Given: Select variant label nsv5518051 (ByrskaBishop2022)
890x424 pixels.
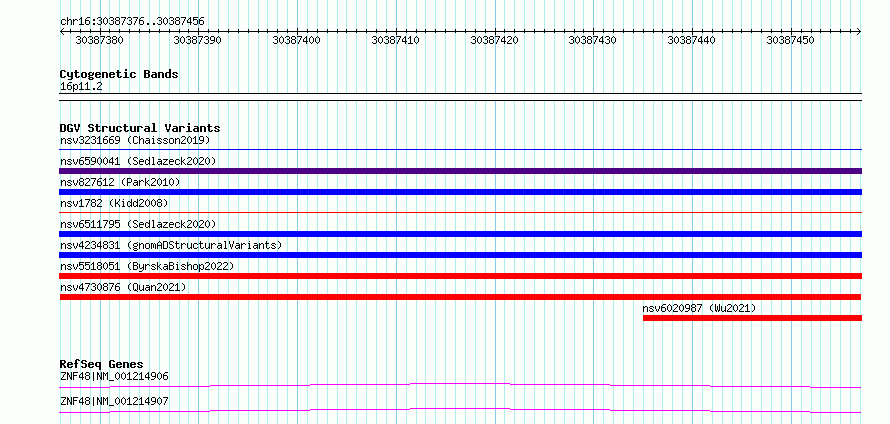Looking at the screenshot, I should [x=147, y=266].
